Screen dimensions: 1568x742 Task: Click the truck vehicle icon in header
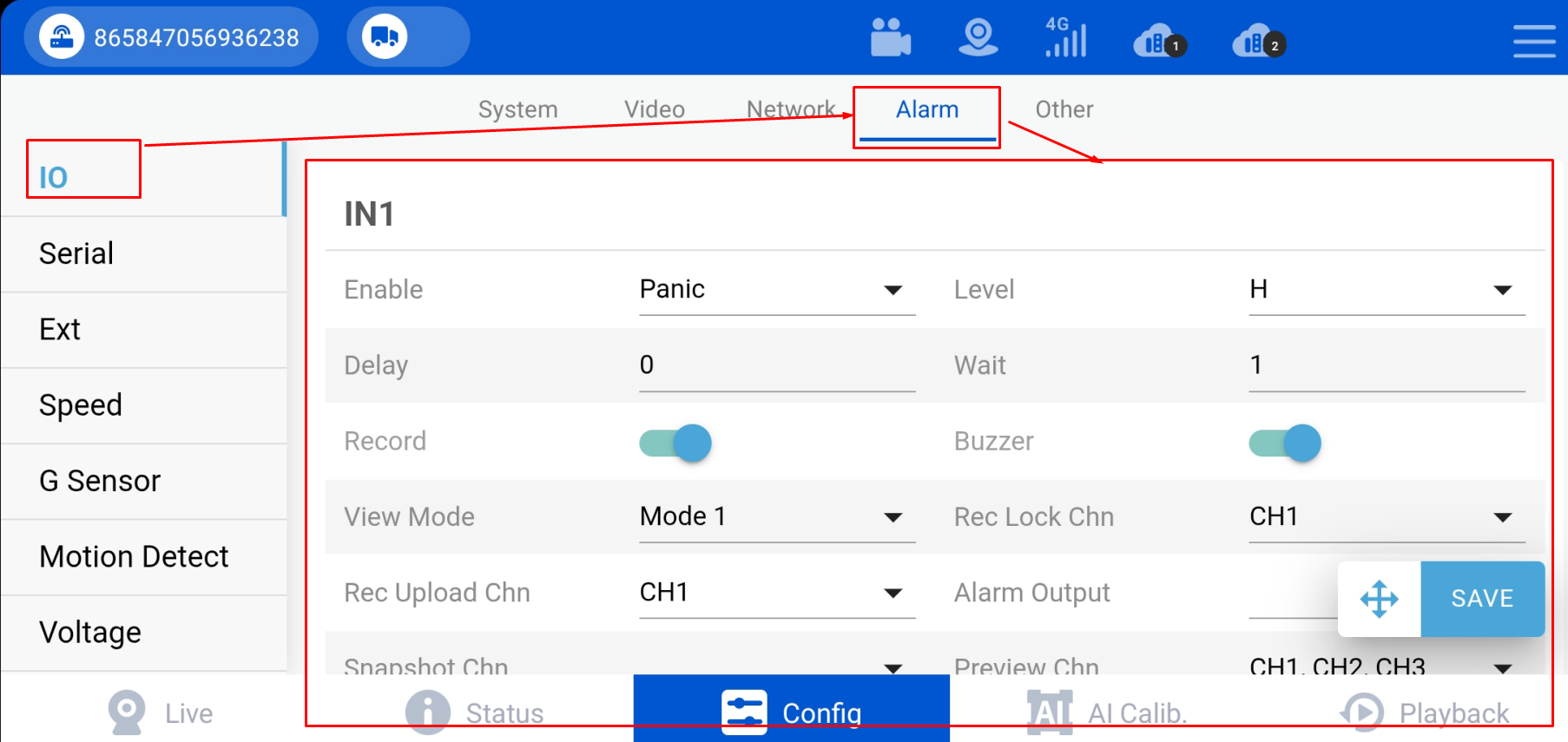(x=385, y=37)
